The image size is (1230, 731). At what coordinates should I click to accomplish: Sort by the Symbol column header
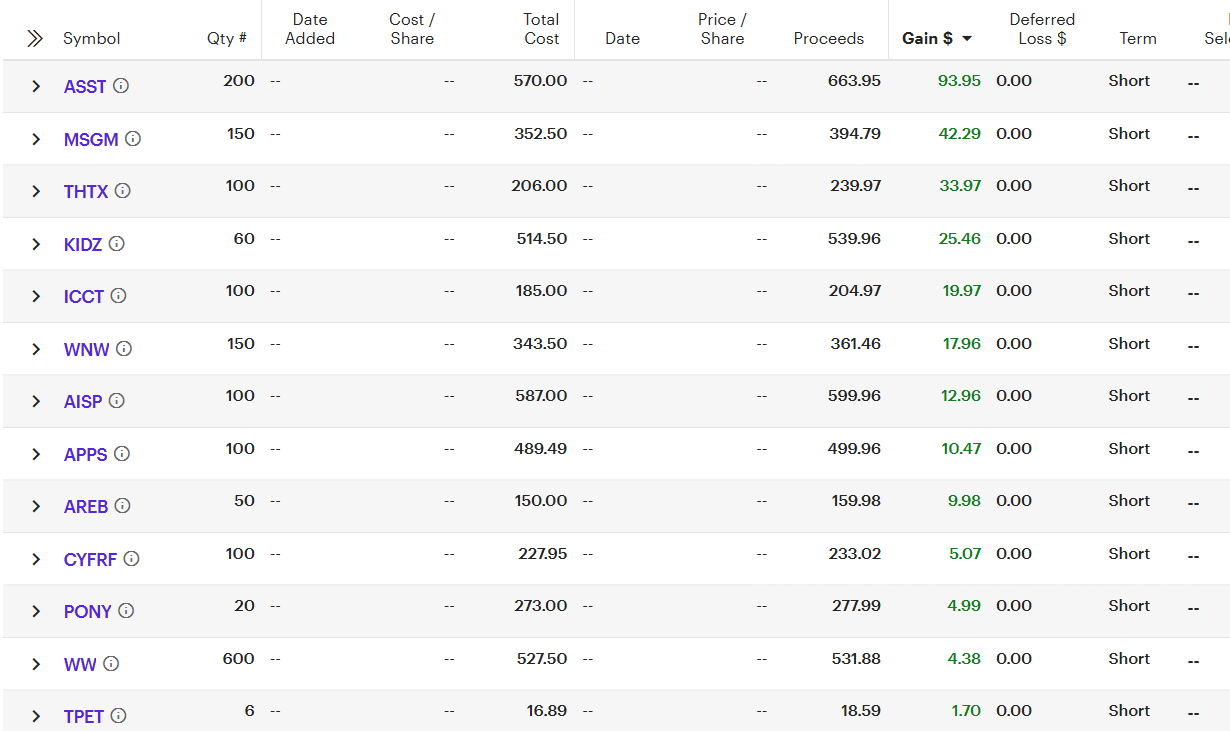91,39
